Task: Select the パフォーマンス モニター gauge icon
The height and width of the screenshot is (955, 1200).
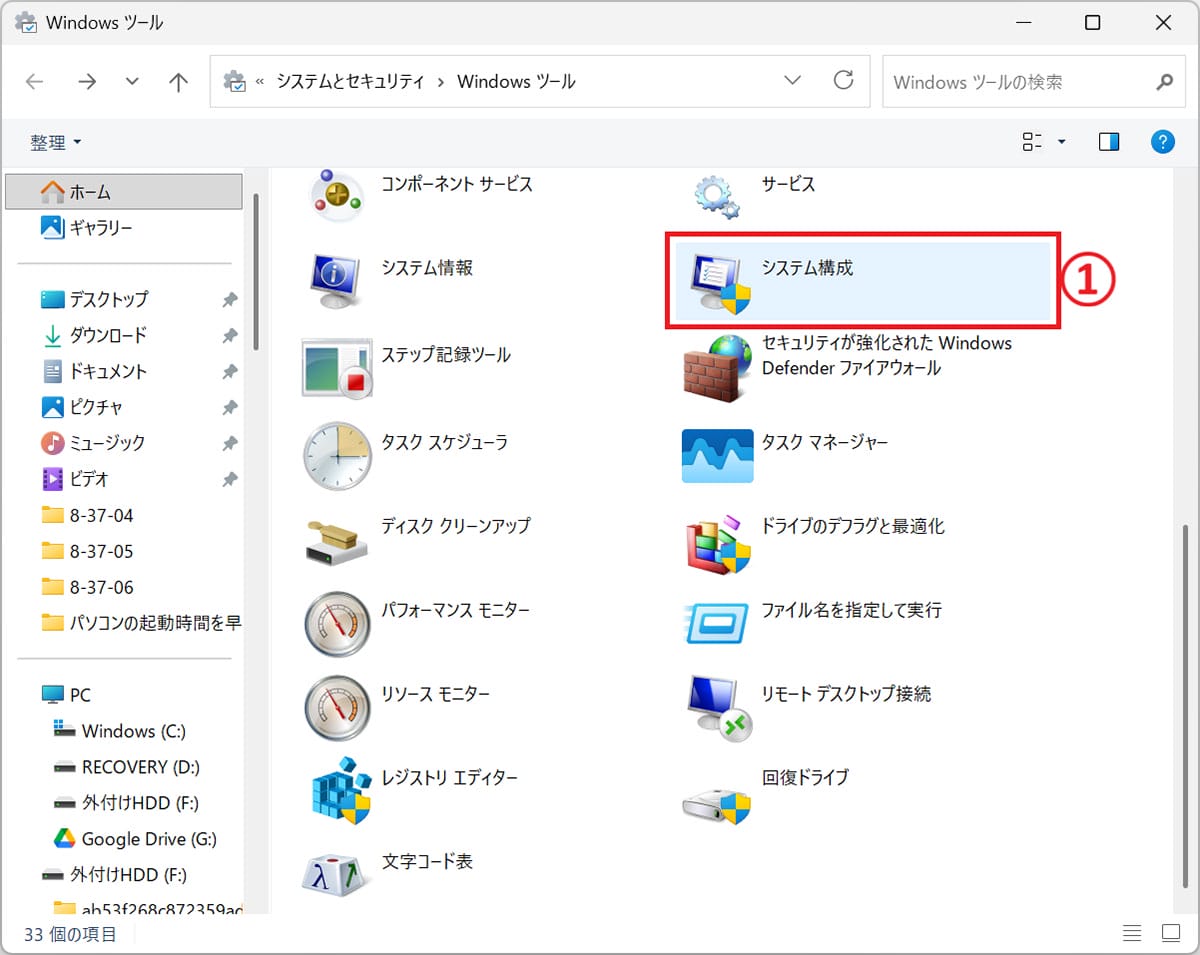Action: pos(337,624)
